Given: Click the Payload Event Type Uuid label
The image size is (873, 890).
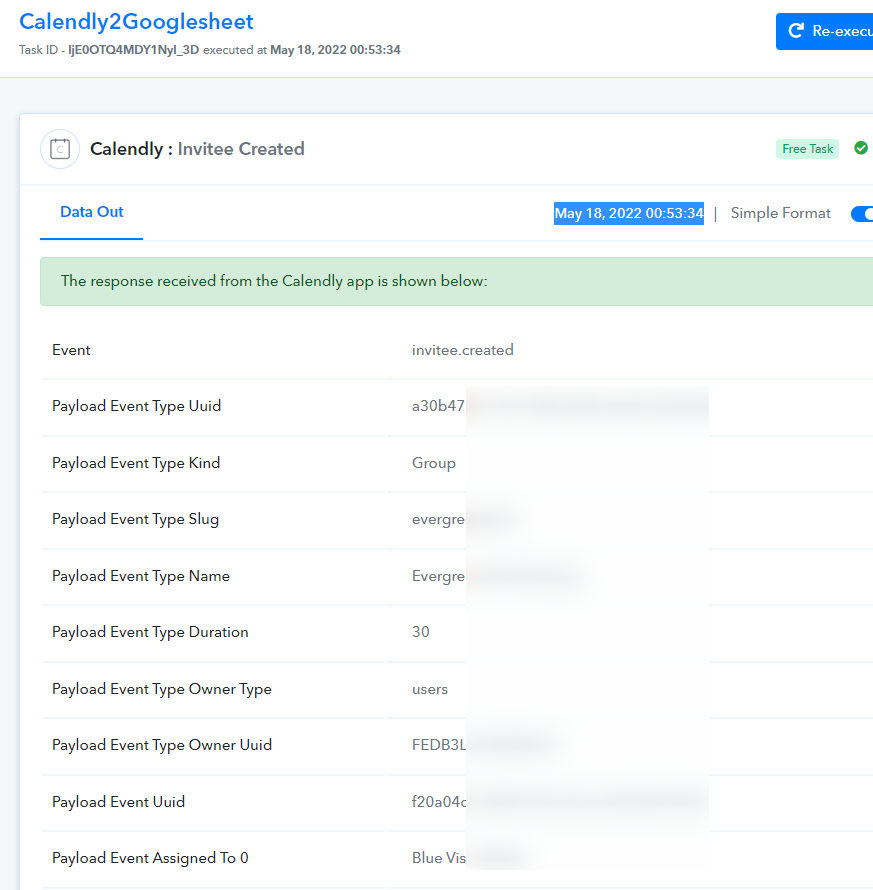Looking at the screenshot, I should click(136, 406).
